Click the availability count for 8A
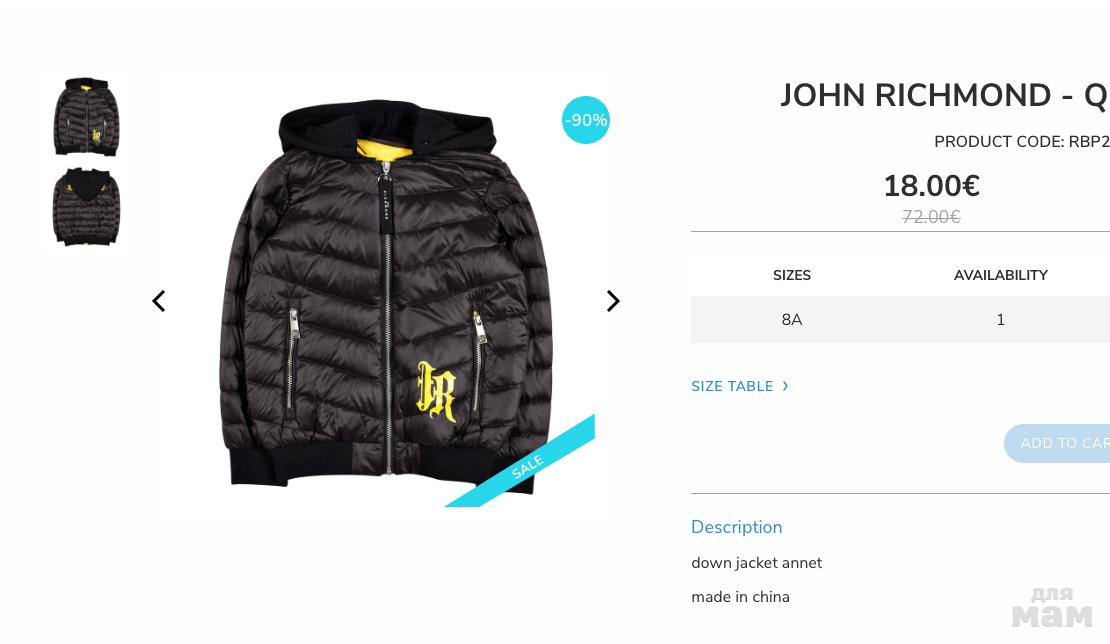The width and height of the screenshot is (1110, 644). point(1000,320)
